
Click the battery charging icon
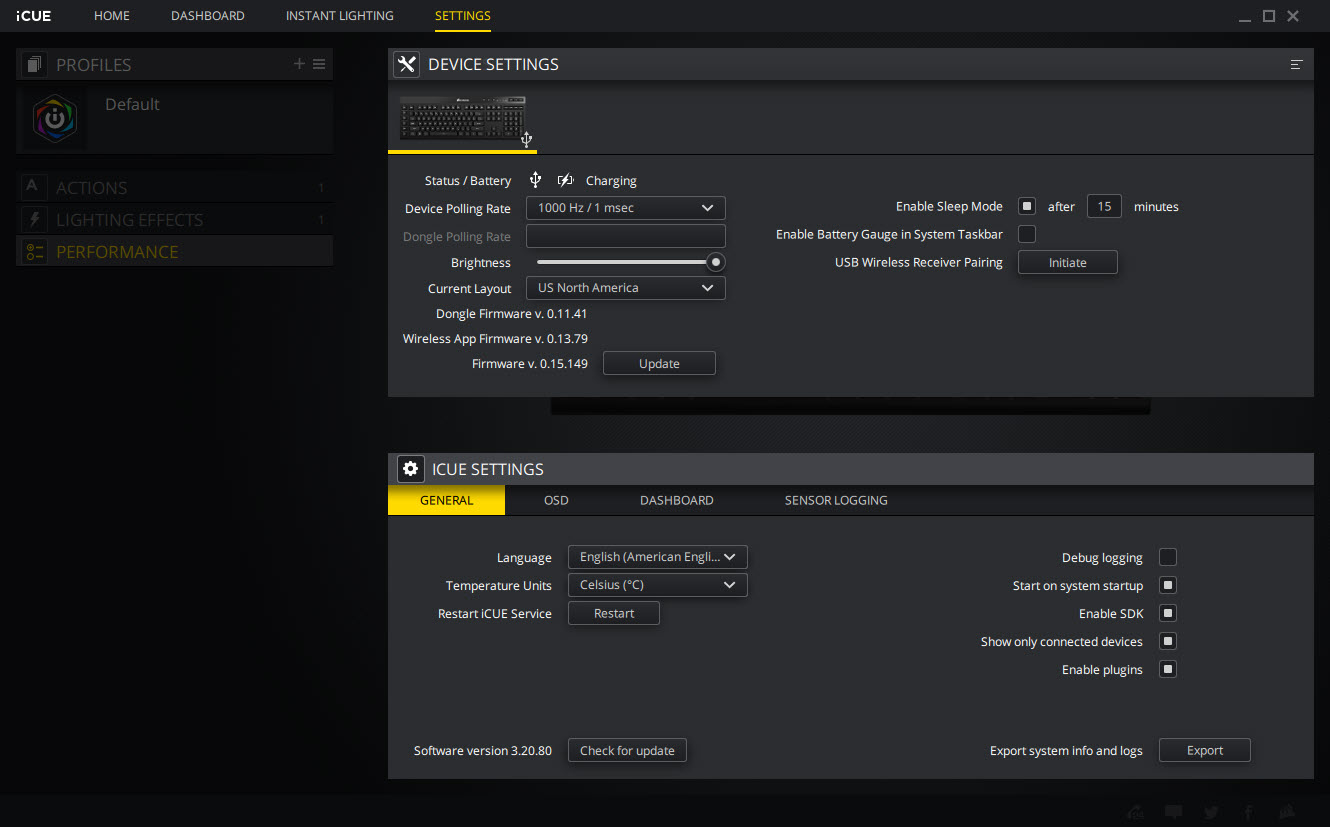565,180
